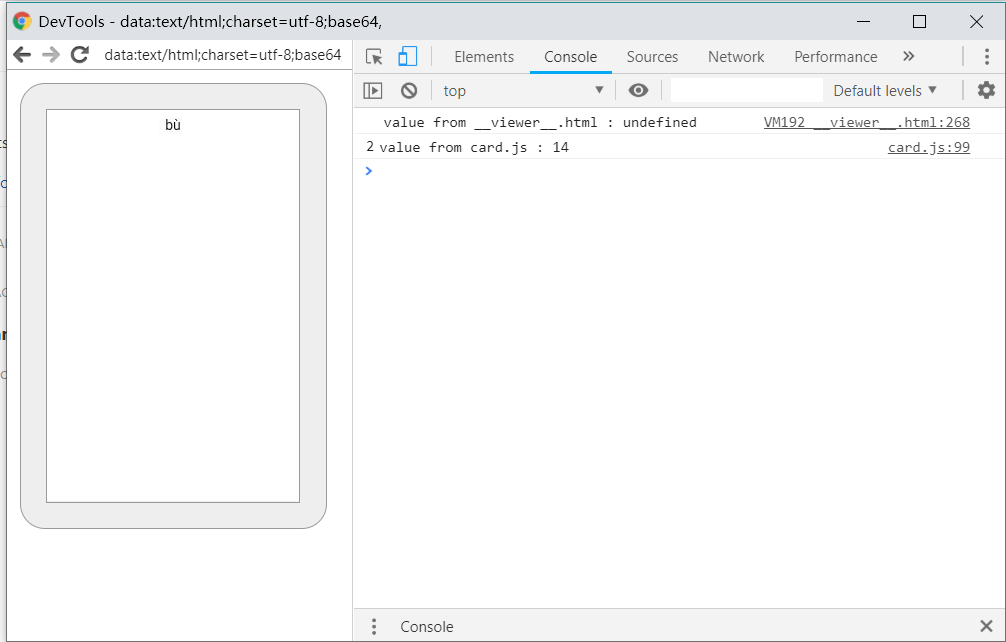
Task: Open the Performance tab
Action: pos(835,57)
